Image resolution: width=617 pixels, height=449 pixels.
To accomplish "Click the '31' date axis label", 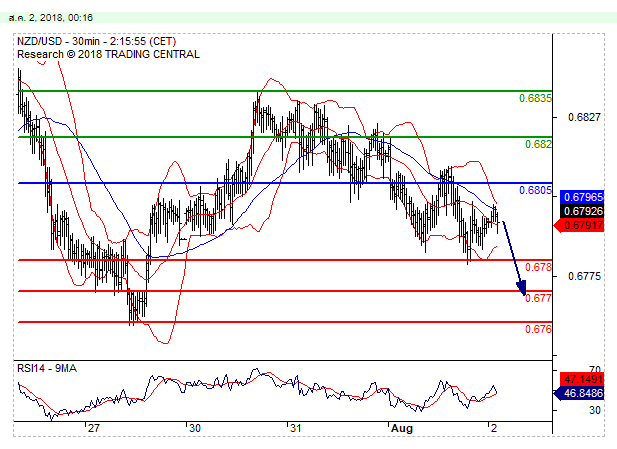I will pos(296,428).
